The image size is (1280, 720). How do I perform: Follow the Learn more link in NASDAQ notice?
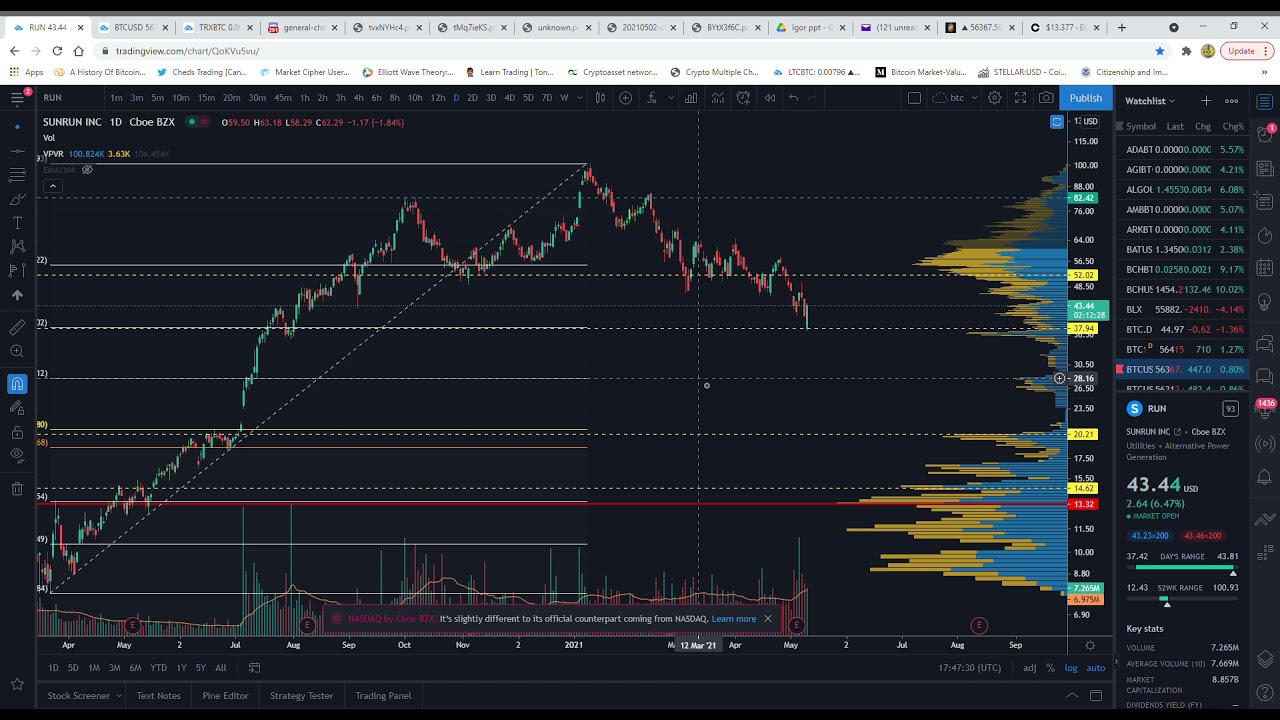[734, 619]
